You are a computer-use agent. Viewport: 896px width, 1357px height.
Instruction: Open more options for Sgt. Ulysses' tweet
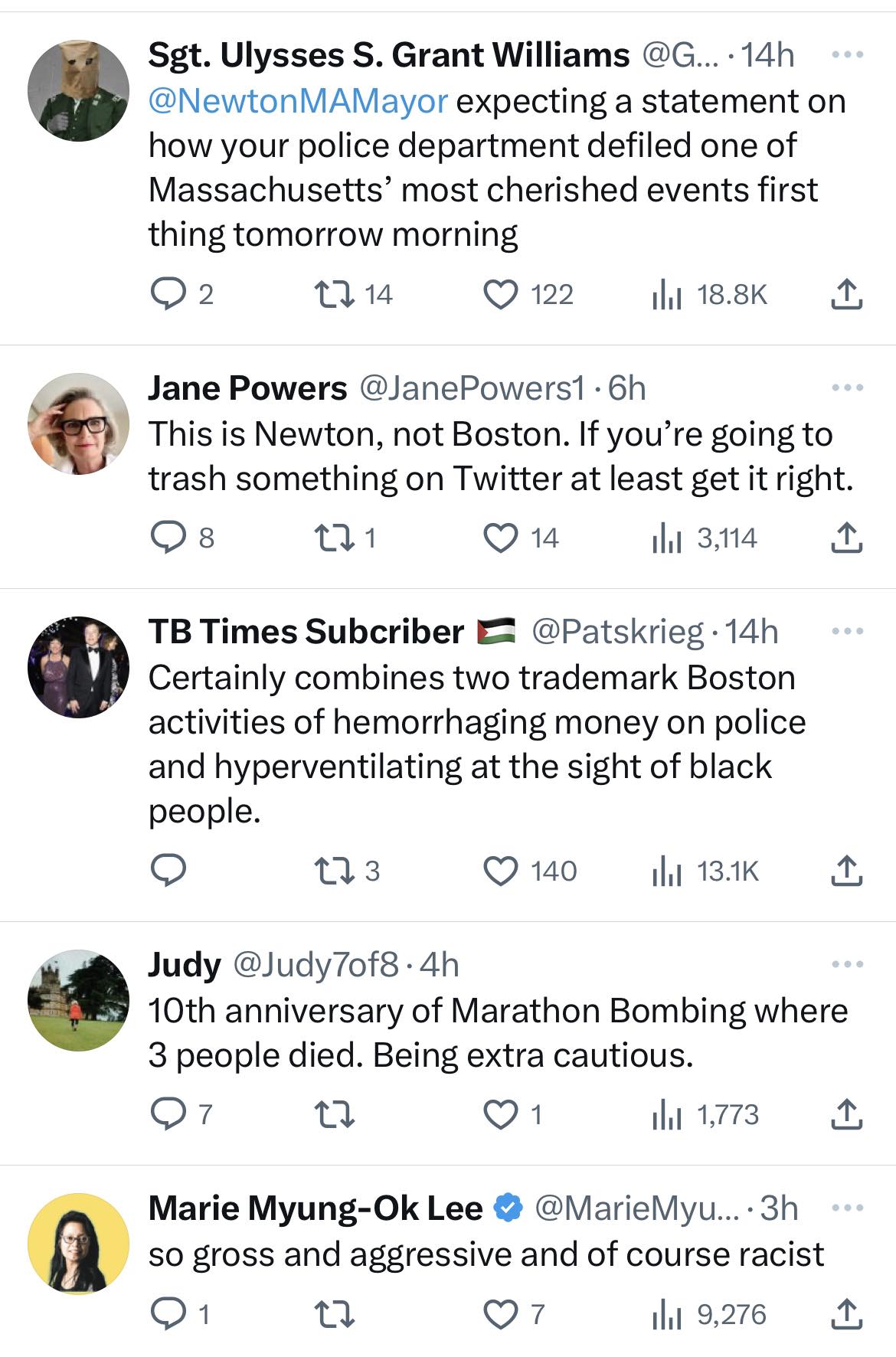847,55
